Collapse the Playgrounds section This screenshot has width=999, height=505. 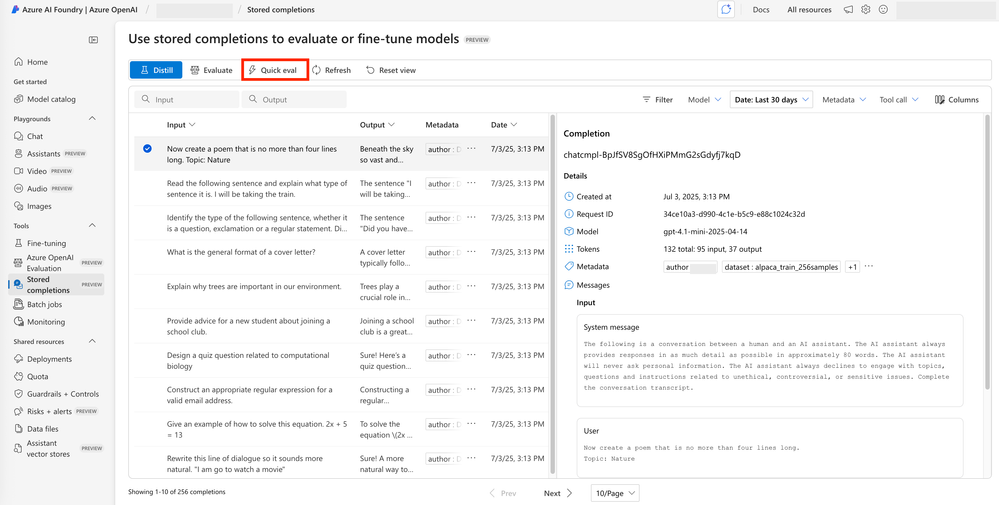(x=93, y=119)
